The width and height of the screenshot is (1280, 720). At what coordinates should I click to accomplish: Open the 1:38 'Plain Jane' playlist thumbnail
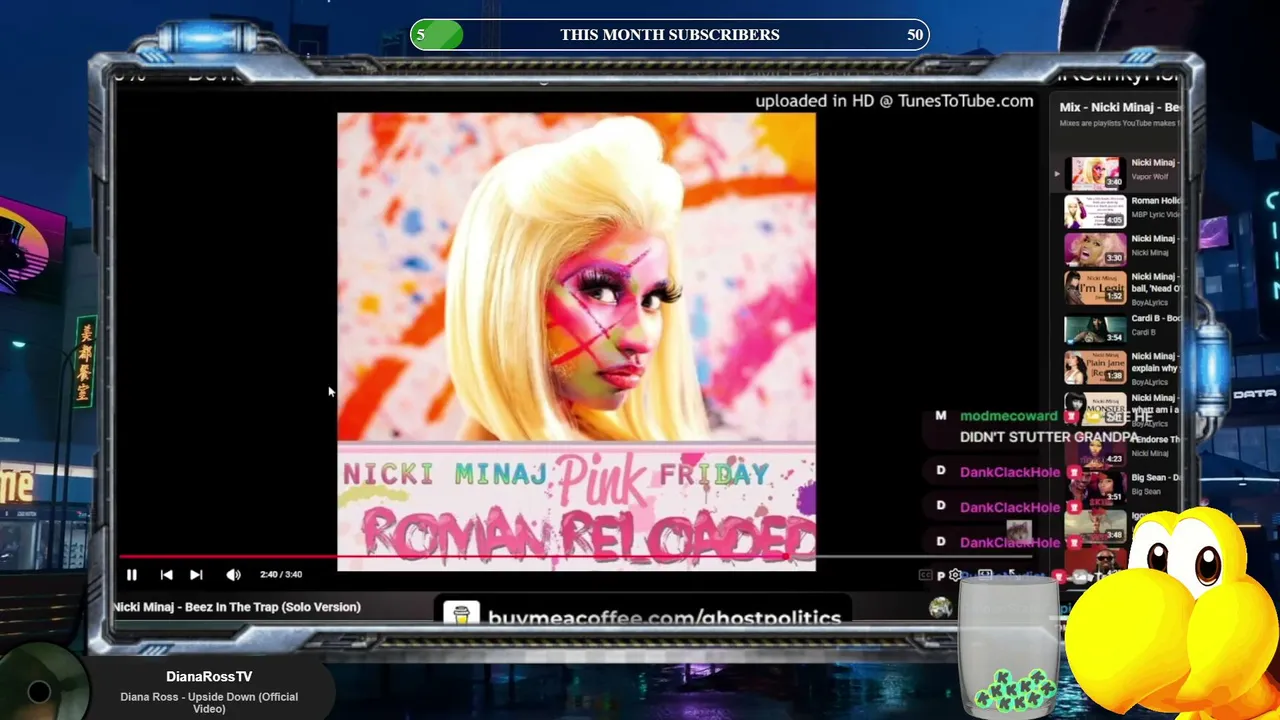[x=1095, y=366]
